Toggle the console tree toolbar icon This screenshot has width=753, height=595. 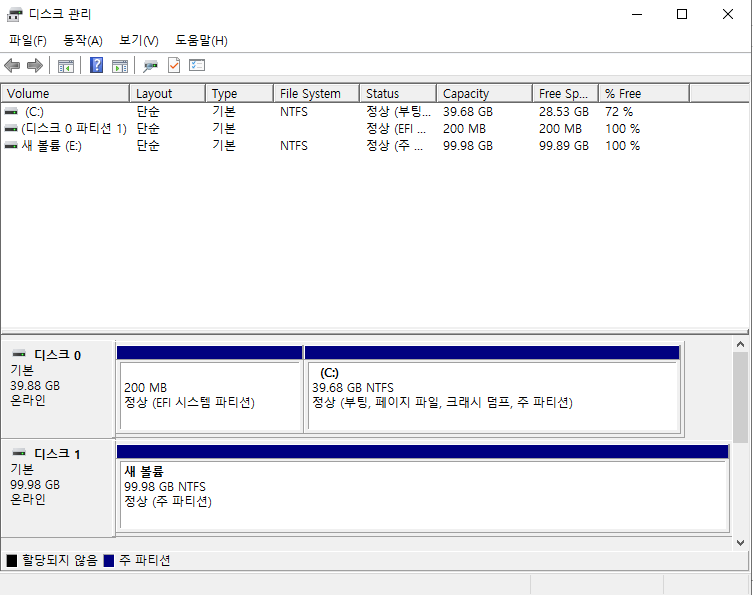[66, 66]
